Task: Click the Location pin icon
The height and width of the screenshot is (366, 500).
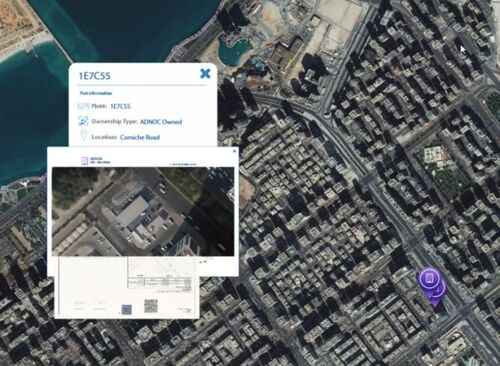Action: click(83, 136)
